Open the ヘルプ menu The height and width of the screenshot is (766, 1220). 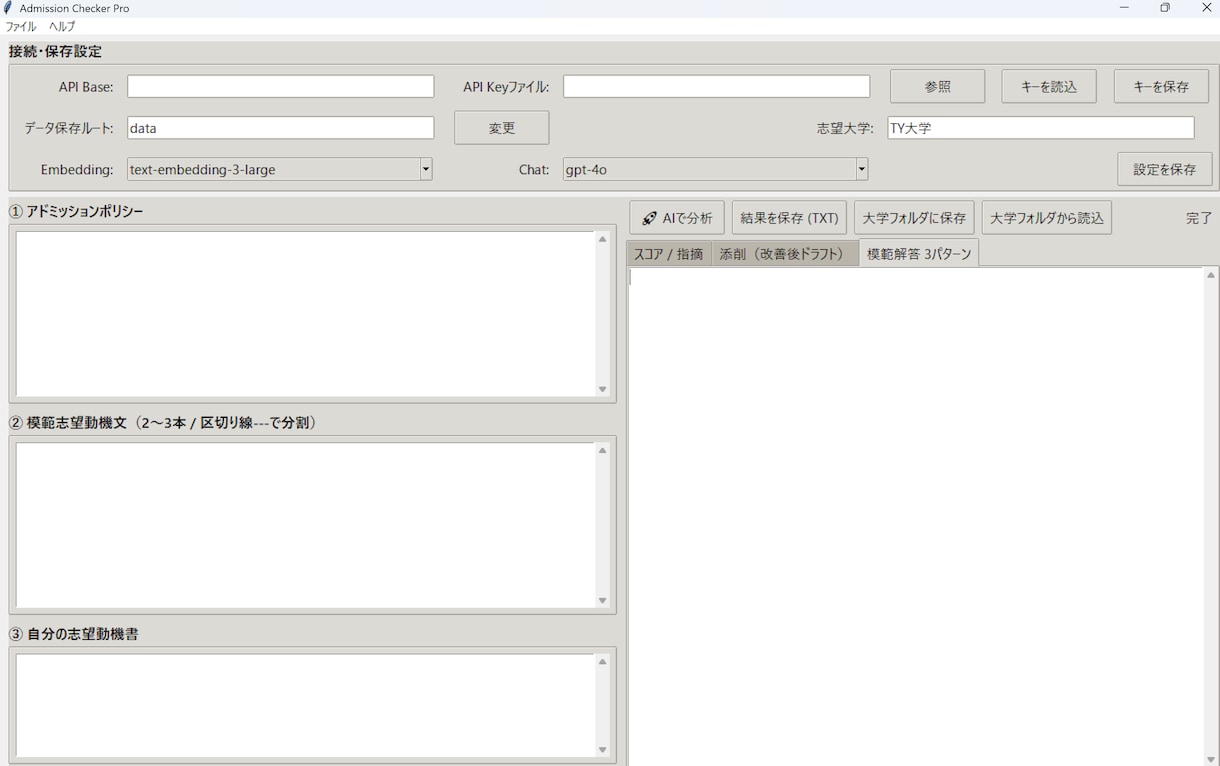[x=62, y=27]
